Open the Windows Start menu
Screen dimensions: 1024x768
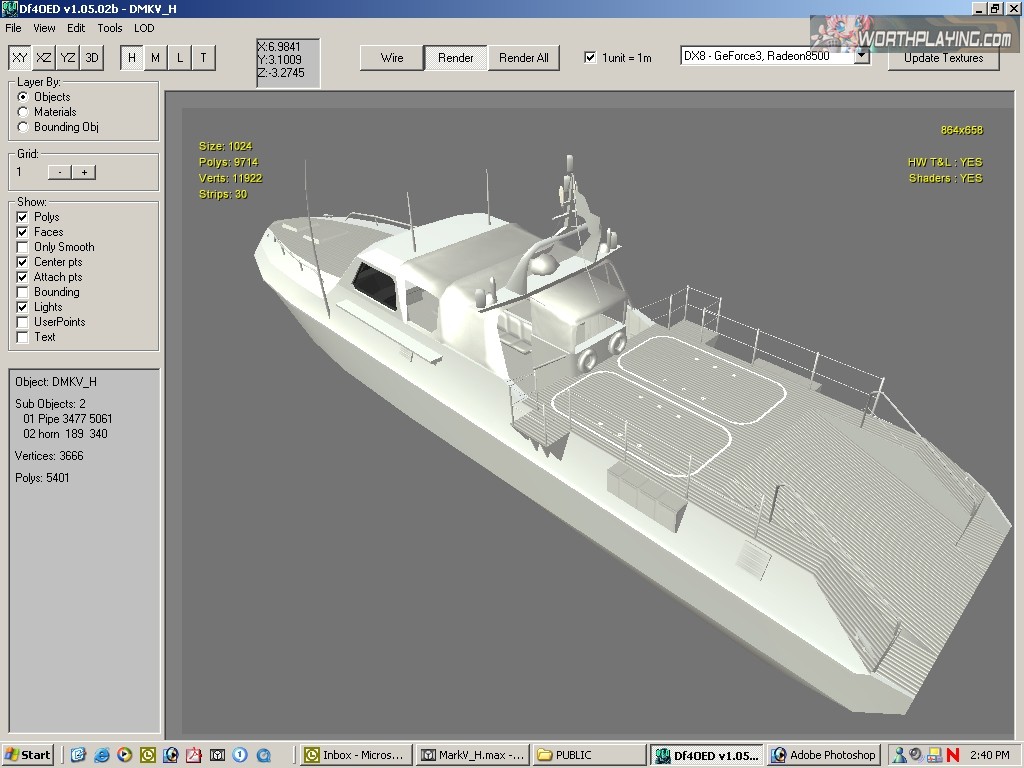coord(28,755)
